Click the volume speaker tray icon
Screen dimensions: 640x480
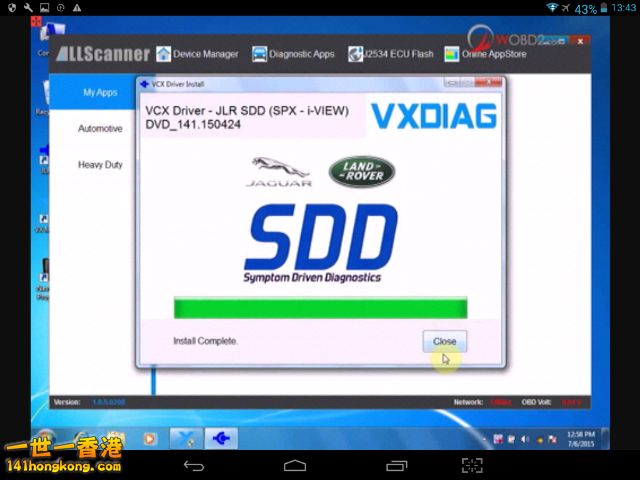(525, 439)
